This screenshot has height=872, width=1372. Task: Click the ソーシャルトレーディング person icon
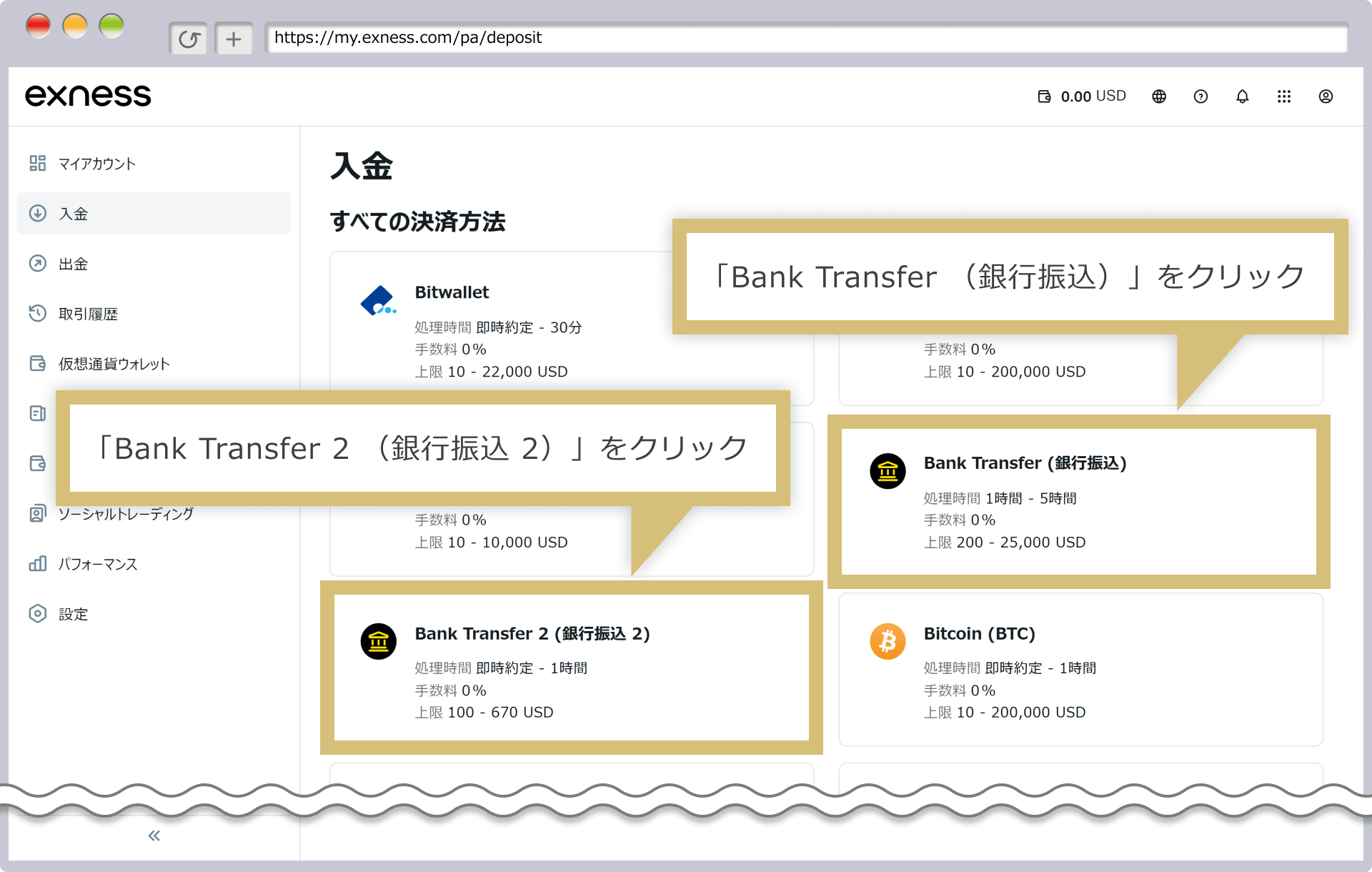coord(38,514)
